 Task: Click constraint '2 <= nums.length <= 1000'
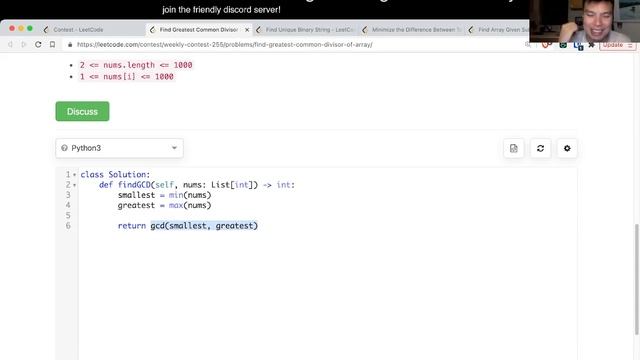click(x=136, y=65)
